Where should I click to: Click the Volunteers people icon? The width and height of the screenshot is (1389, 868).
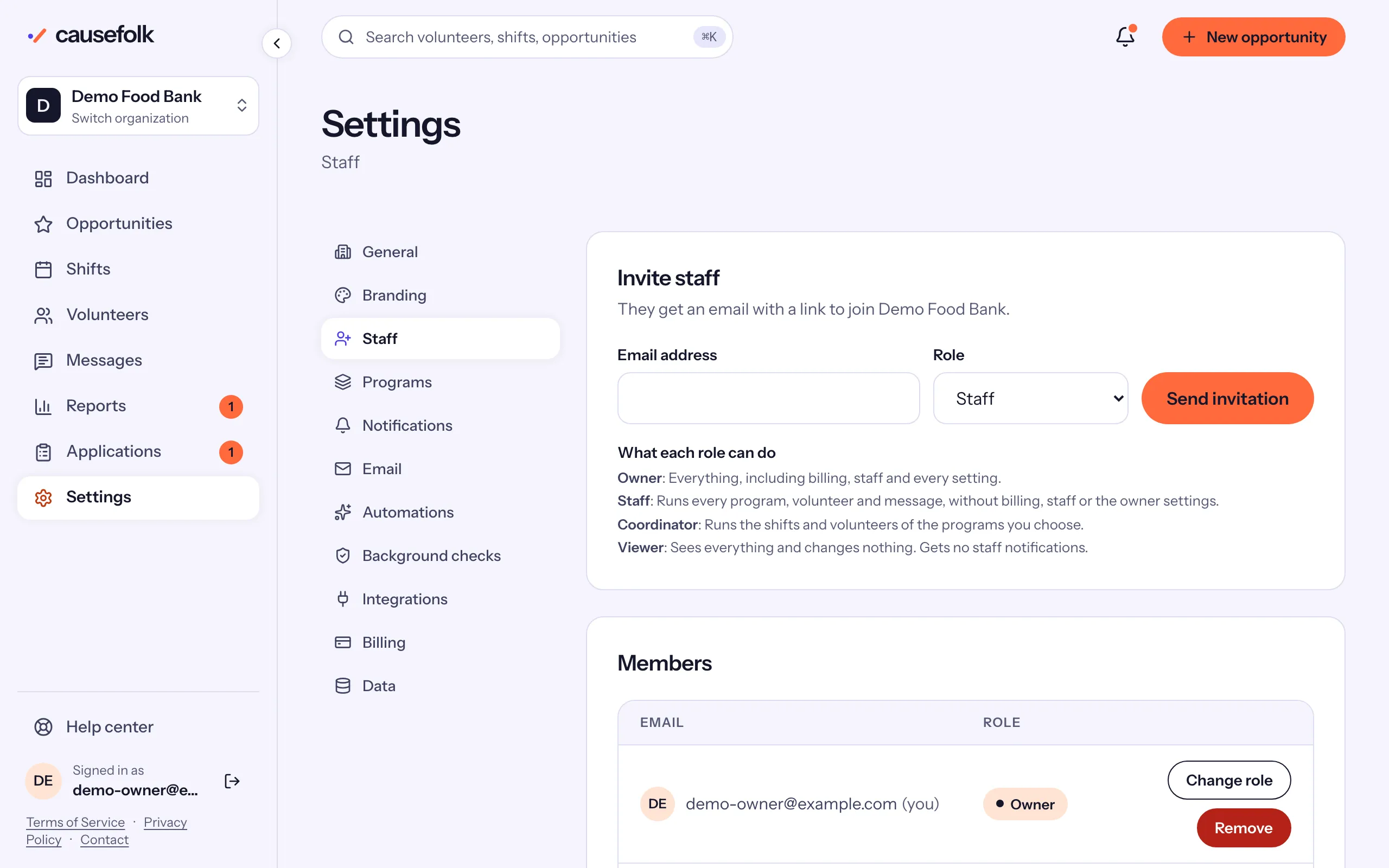pos(43,315)
